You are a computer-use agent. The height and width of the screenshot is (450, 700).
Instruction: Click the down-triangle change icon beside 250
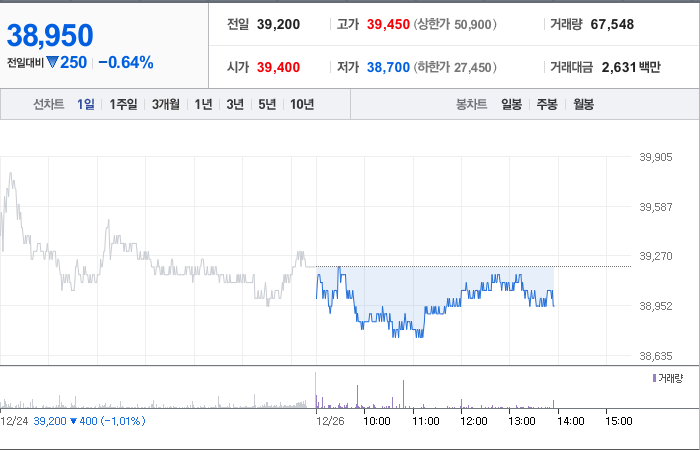tap(52, 62)
